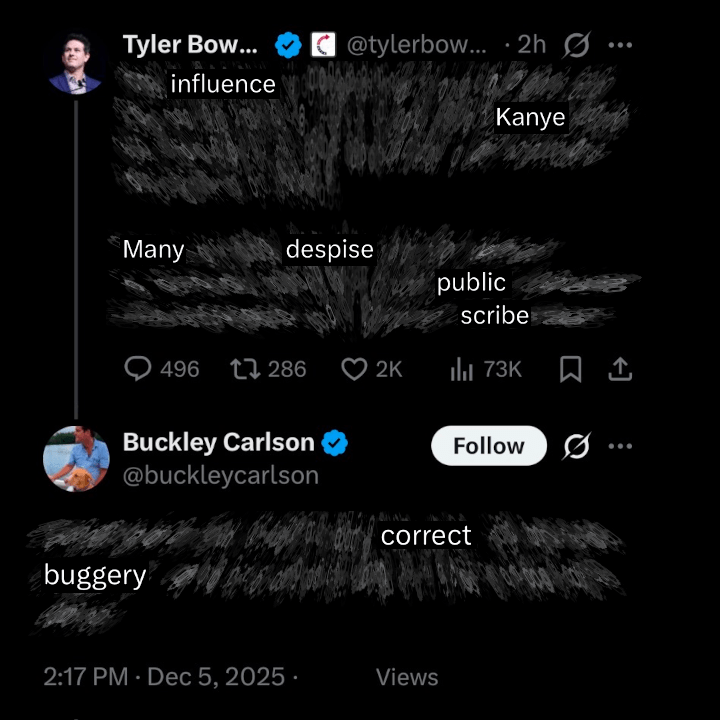This screenshot has height=720, width=720.
Task: Click the Views count label
Action: click(x=407, y=677)
